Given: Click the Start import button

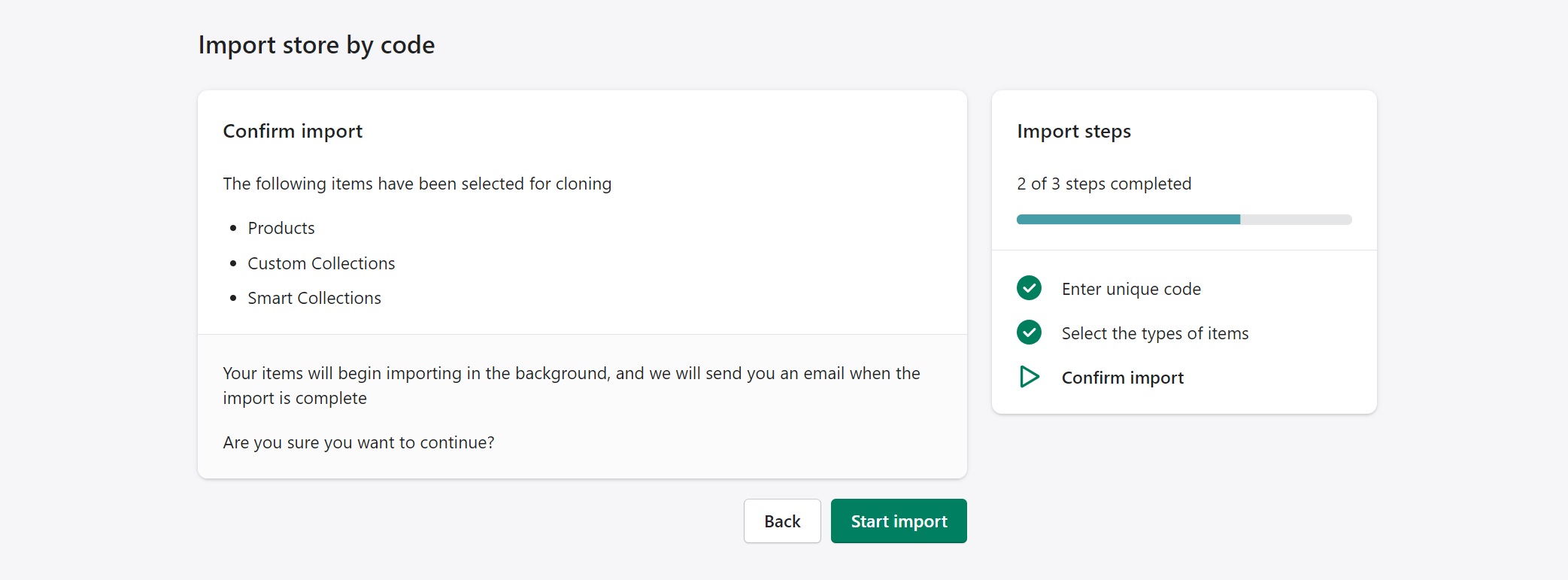Looking at the screenshot, I should click(899, 521).
